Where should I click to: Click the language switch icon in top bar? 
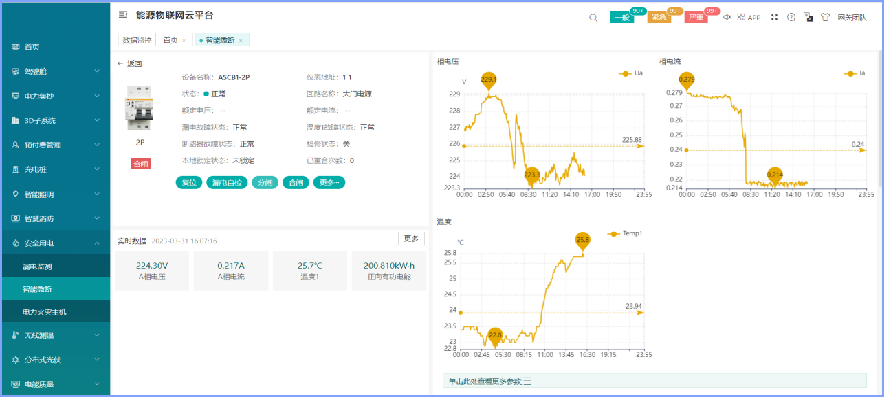pos(808,17)
